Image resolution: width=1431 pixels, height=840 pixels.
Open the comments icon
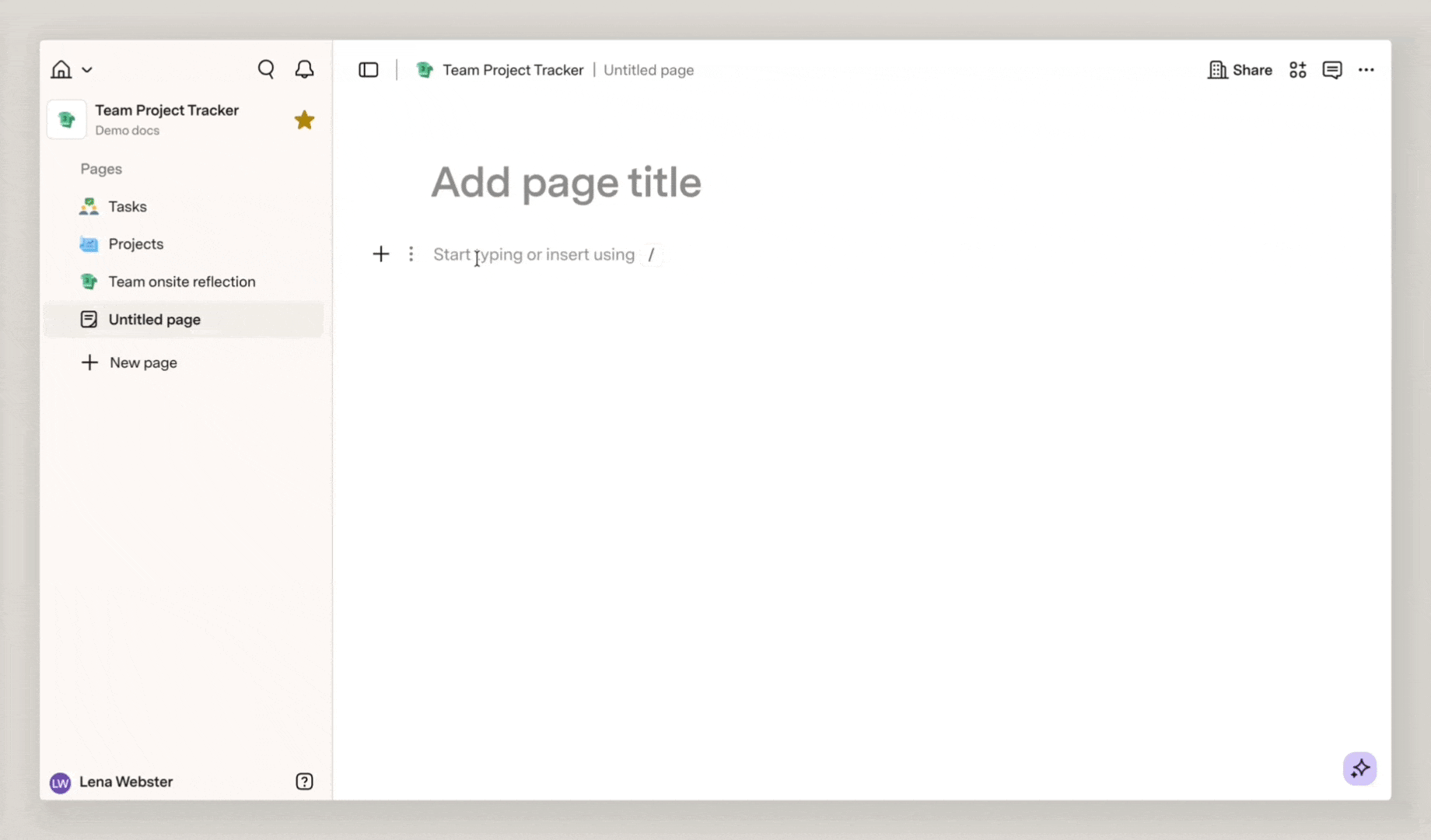click(1332, 70)
